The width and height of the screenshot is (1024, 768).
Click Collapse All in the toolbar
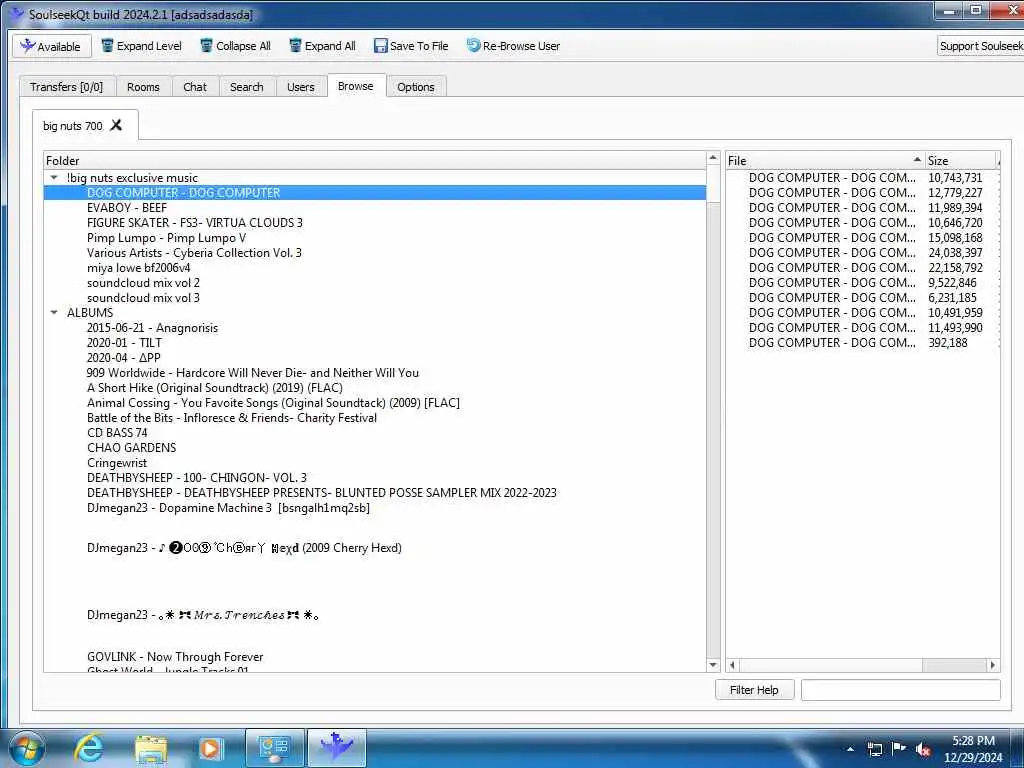pyautogui.click(x=235, y=46)
